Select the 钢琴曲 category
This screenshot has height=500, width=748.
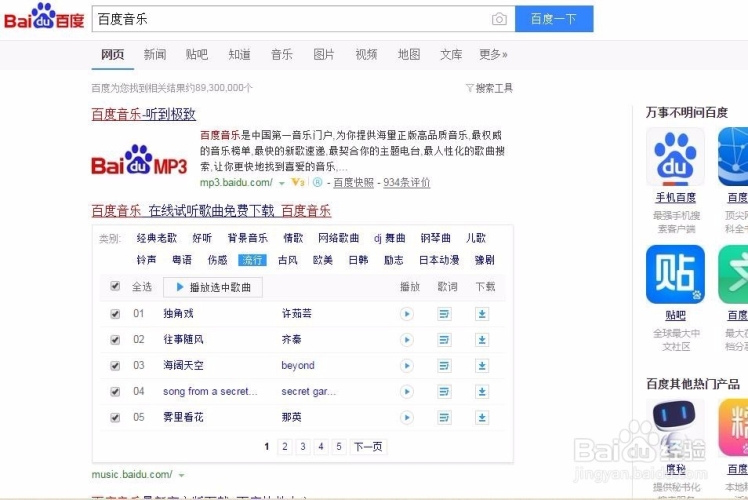click(436, 238)
